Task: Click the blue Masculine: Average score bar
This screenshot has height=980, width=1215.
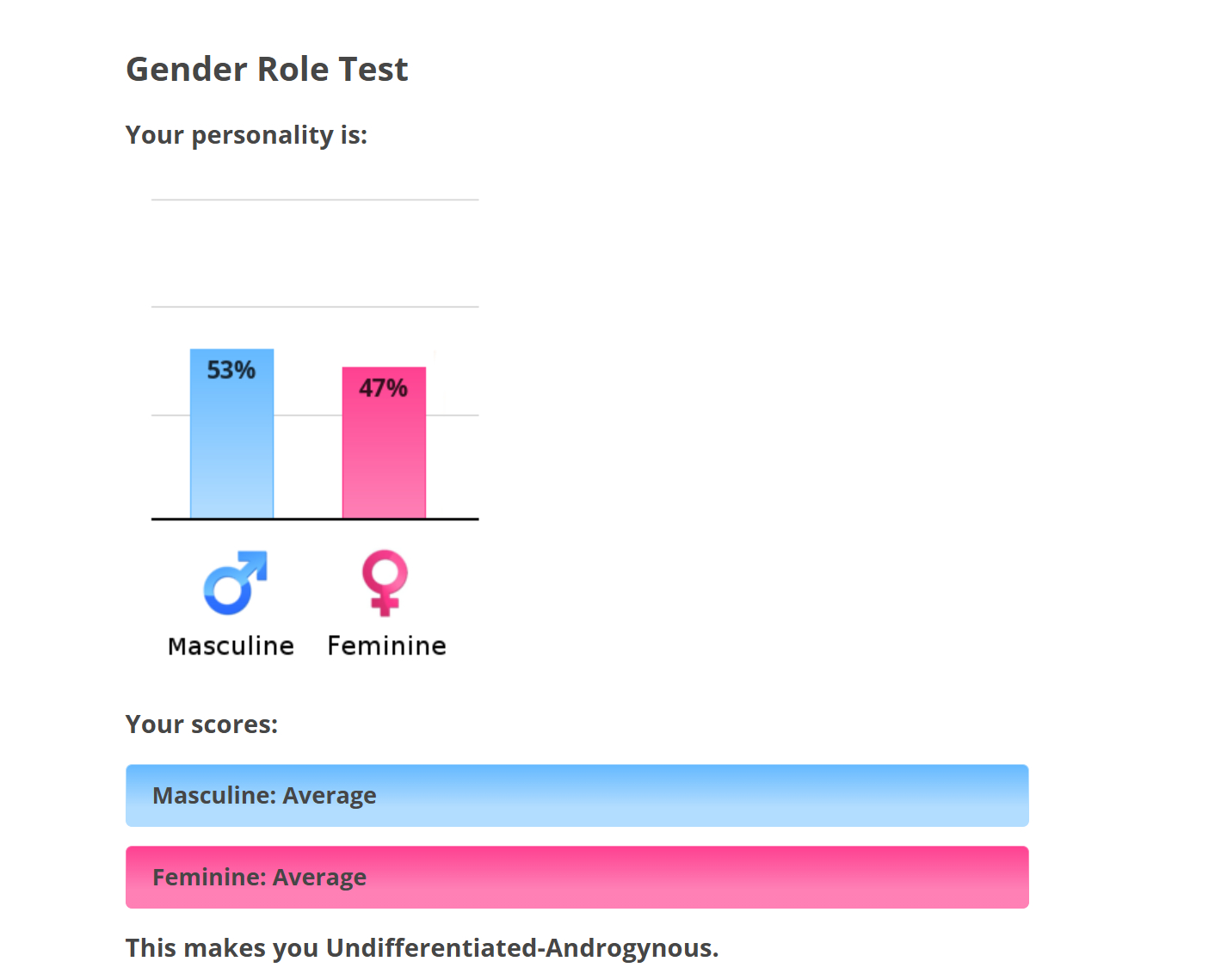Action: point(577,796)
